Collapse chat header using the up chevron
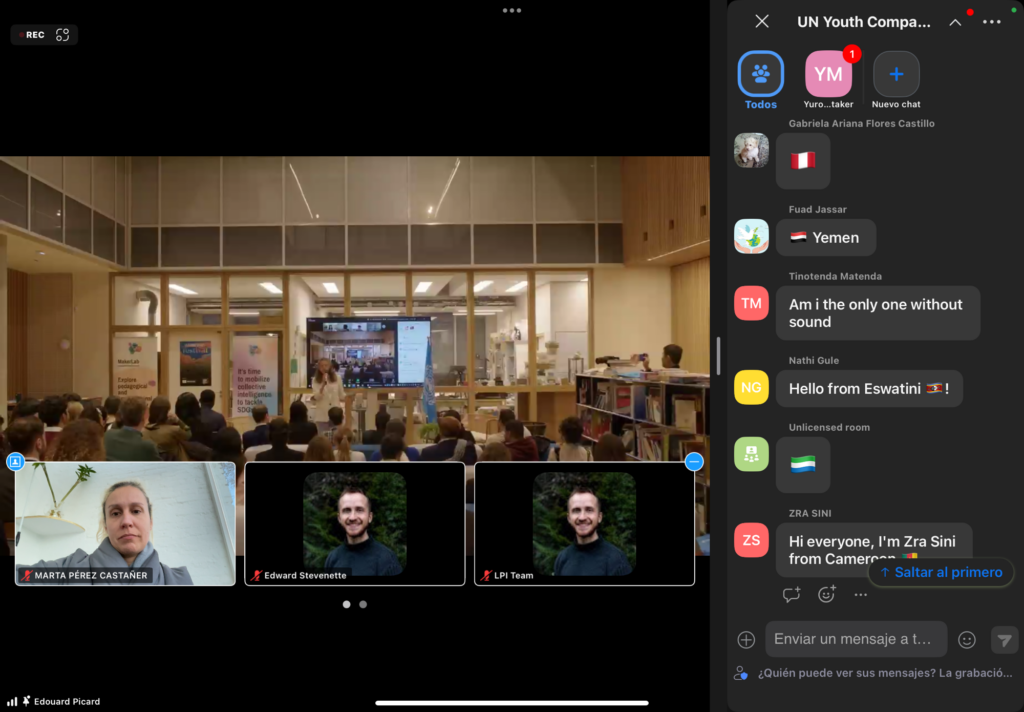Image resolution: width=1024 pixels, height=712 pixels. pos(955,22)
